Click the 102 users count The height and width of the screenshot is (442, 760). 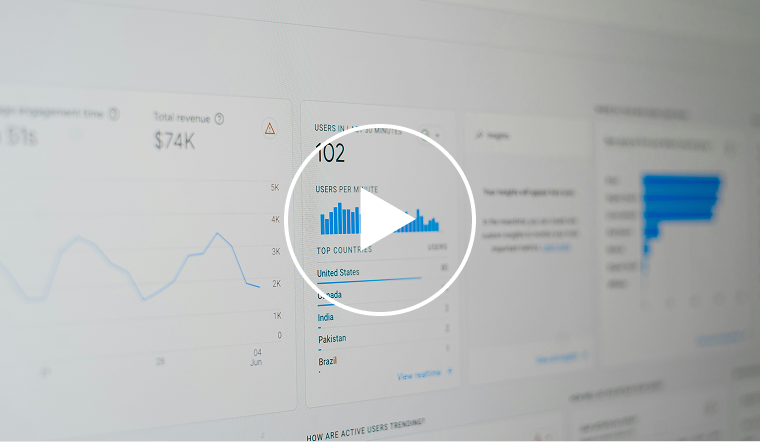pos(330,153)
